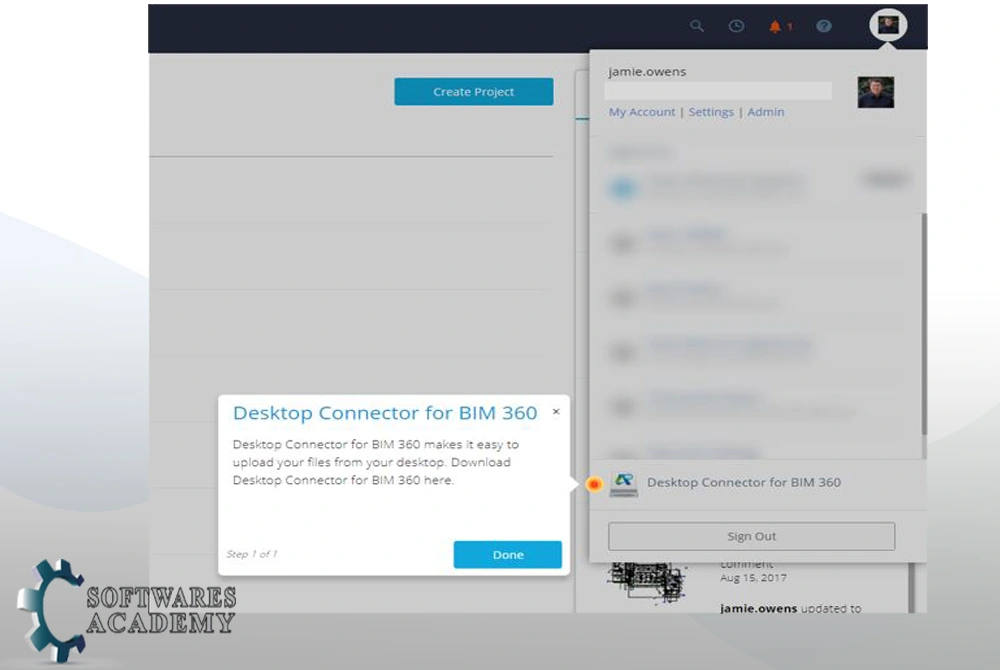Click the profile avatar in top bar
The image size is (1000, 670).
pos(888,25)
